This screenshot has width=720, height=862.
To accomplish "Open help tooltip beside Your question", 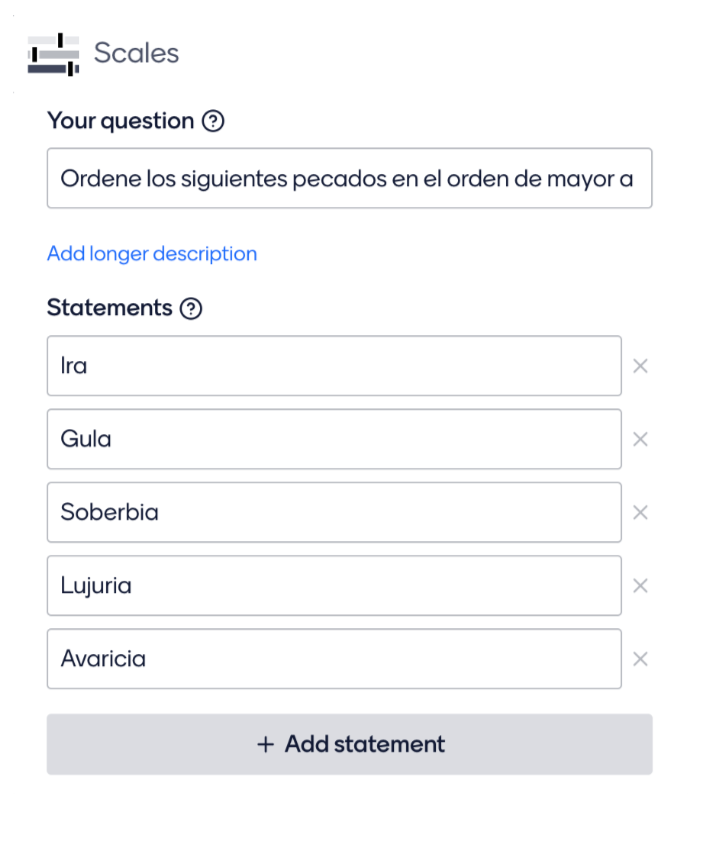I will (x=213, y=121).
